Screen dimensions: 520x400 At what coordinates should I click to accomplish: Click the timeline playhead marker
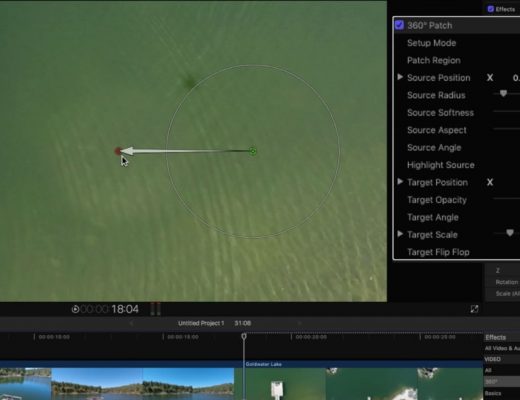click(244, 336)
